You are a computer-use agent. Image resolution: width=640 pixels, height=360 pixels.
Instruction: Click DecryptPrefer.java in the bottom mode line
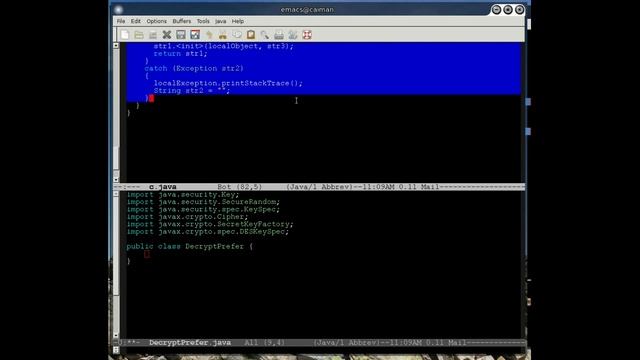190,342
